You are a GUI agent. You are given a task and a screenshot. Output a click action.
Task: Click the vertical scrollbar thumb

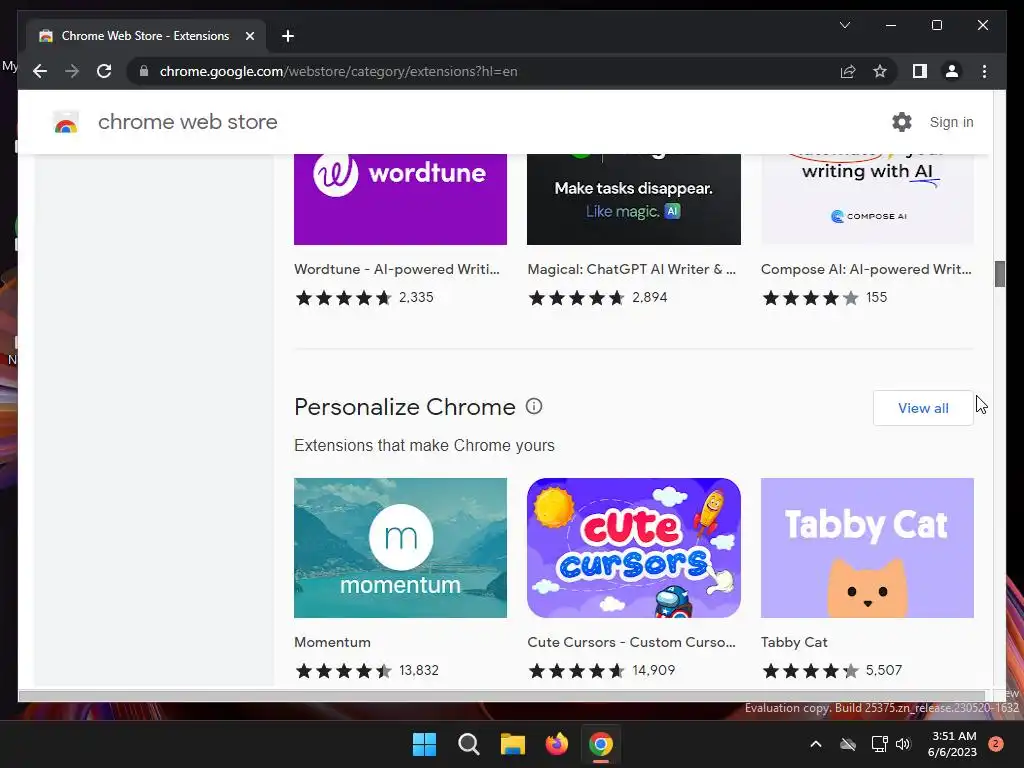pyautogui.click(x=1000, y=274)
